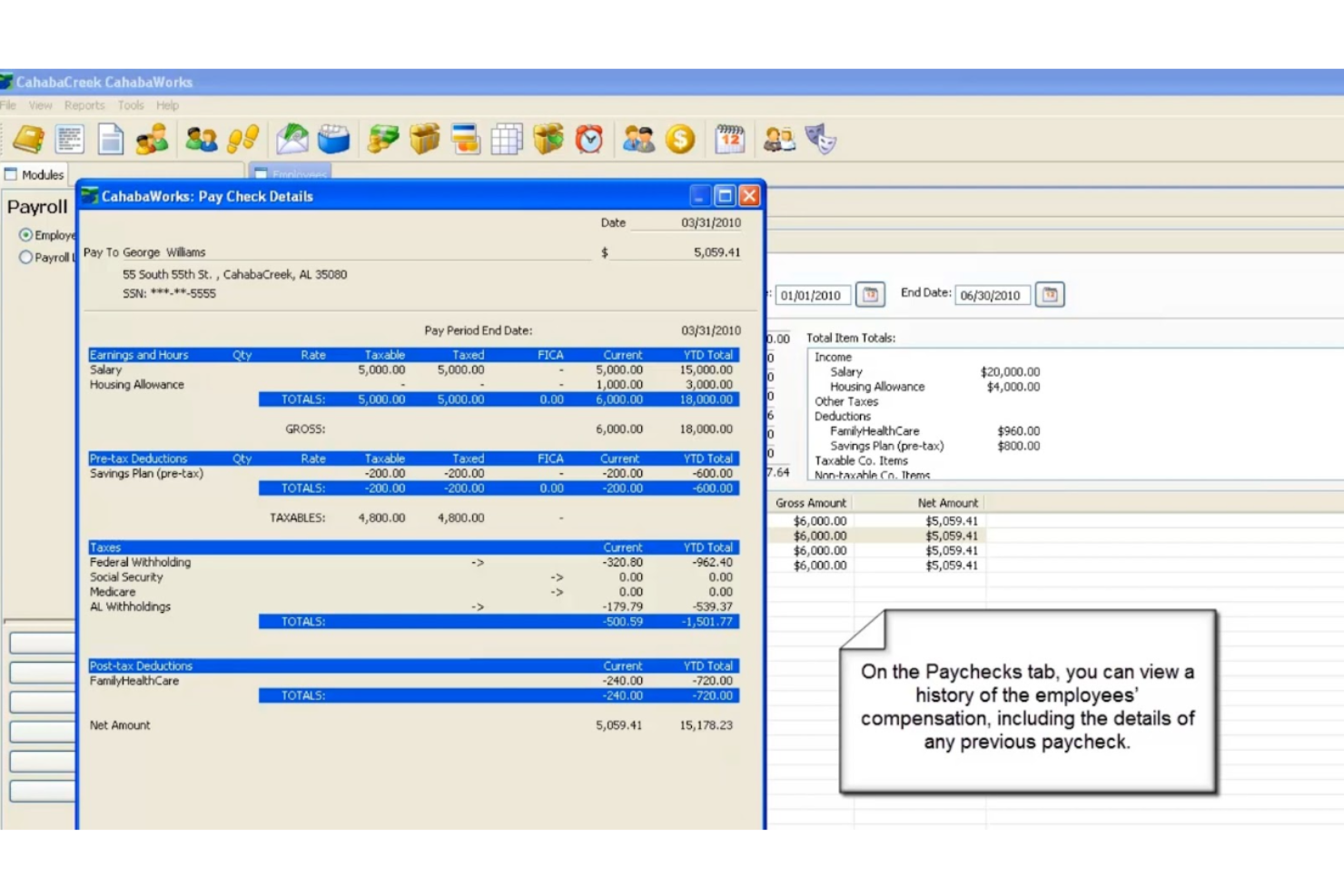
Task: Open the Help menu
Action: (x=167, y=105)
